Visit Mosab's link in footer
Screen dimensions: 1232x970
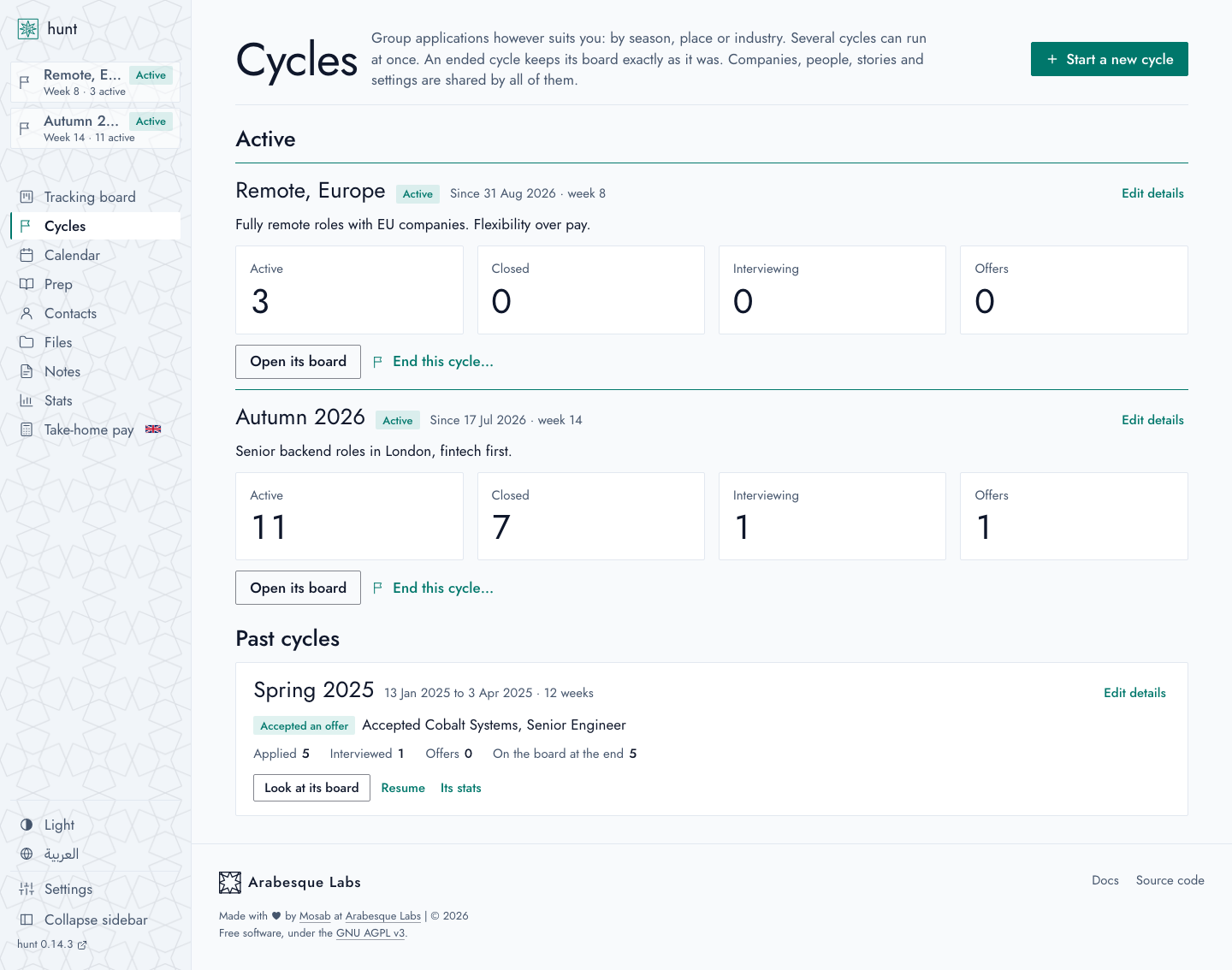[x=315, y=916]
